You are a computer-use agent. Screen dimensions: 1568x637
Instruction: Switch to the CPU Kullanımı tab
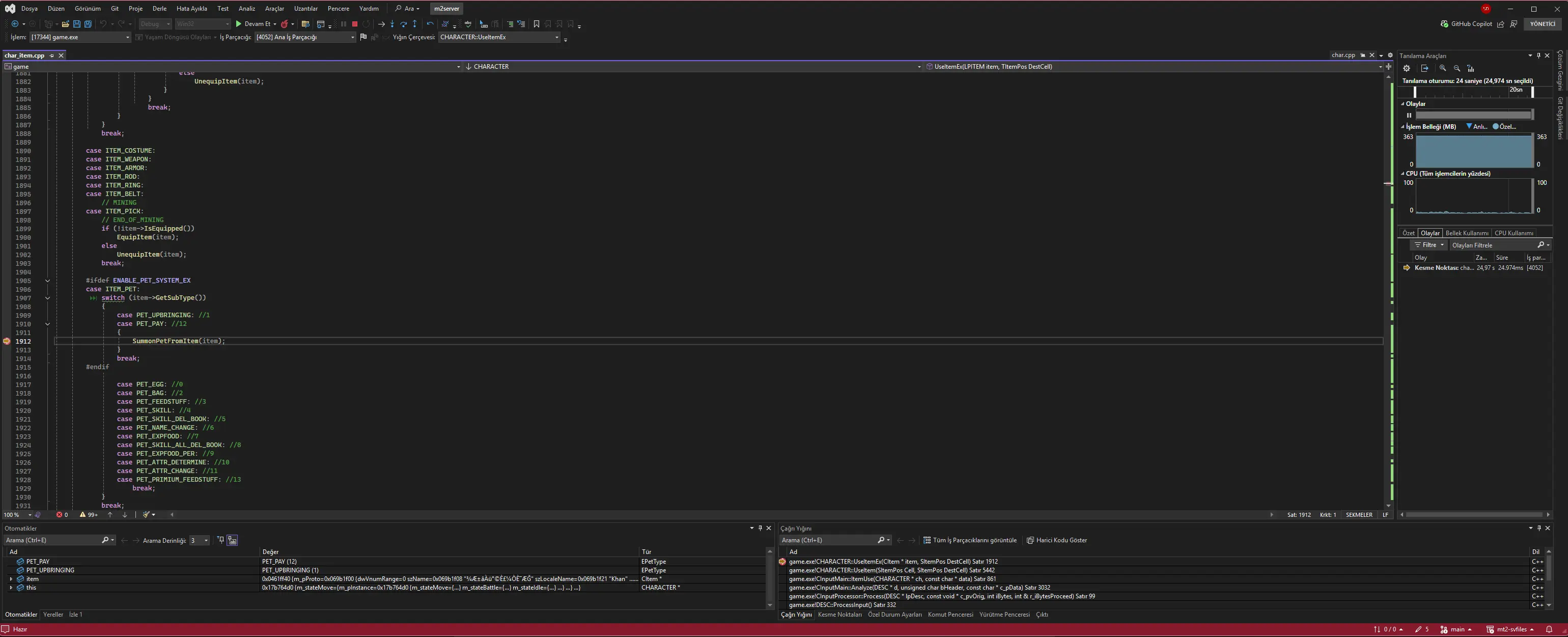[1513, 233]
